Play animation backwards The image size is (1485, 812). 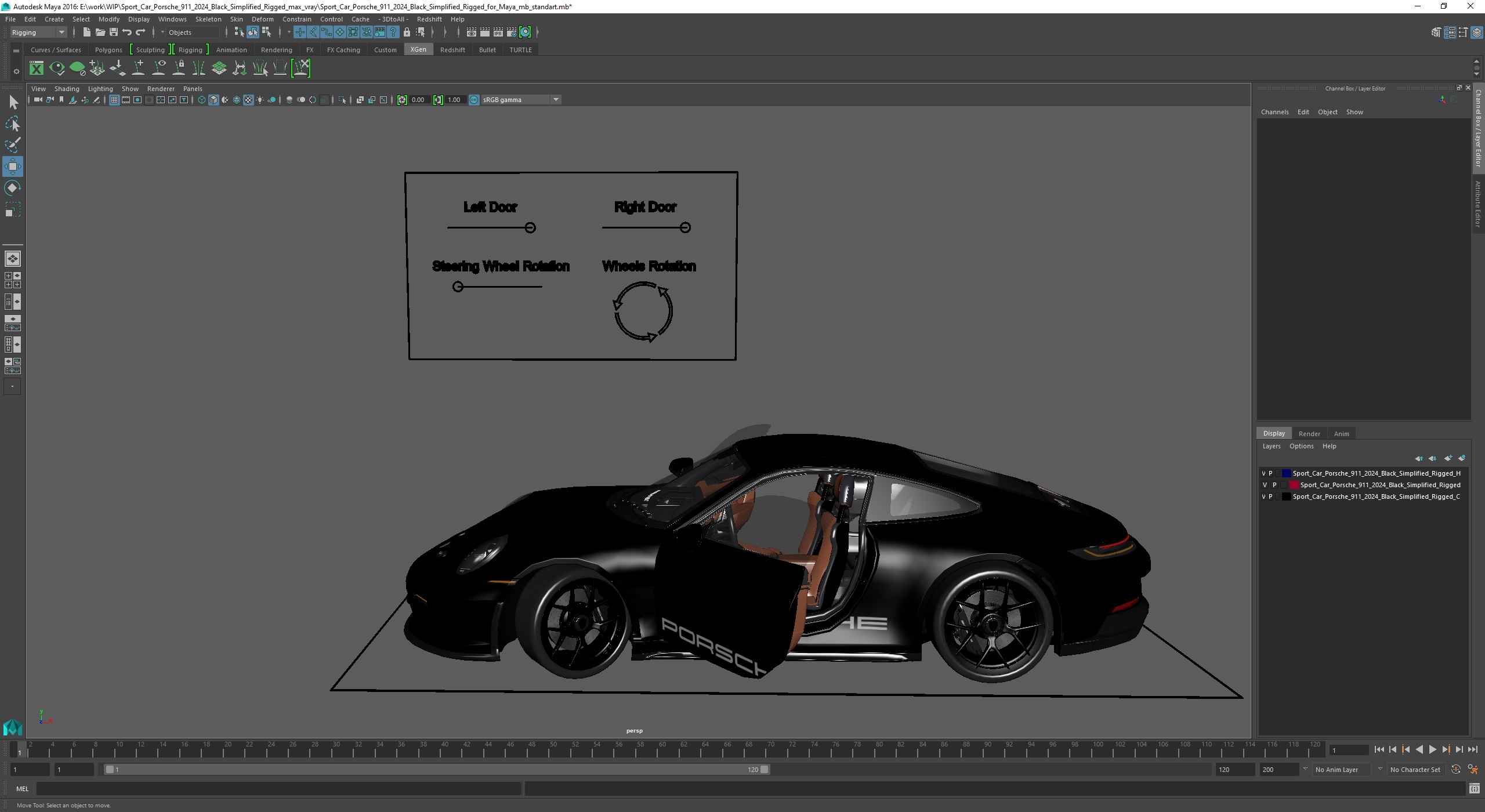point(1419,751)
